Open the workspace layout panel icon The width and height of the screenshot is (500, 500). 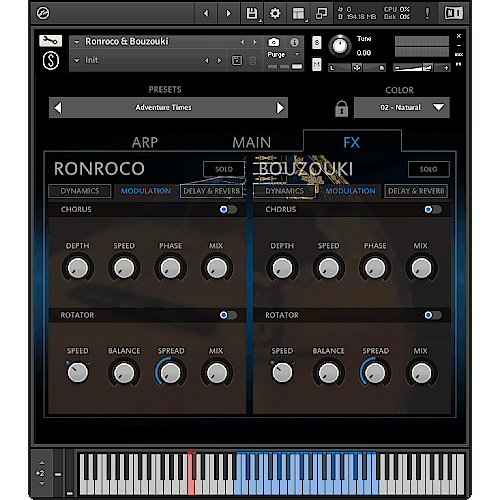pyautogui.click(x=298, y=13)
